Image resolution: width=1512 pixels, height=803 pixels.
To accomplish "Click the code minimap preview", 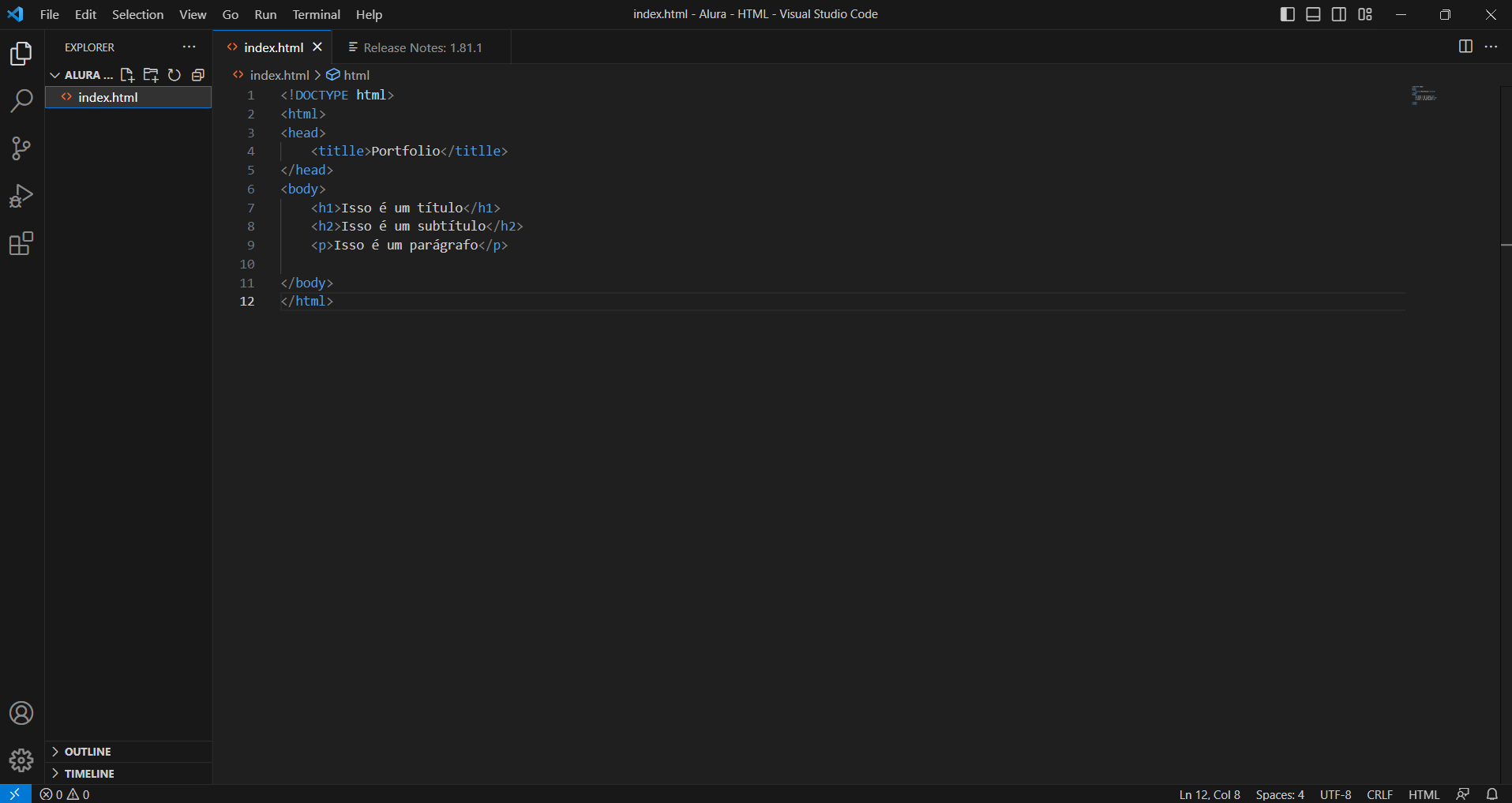I will tap(1424, 96).
